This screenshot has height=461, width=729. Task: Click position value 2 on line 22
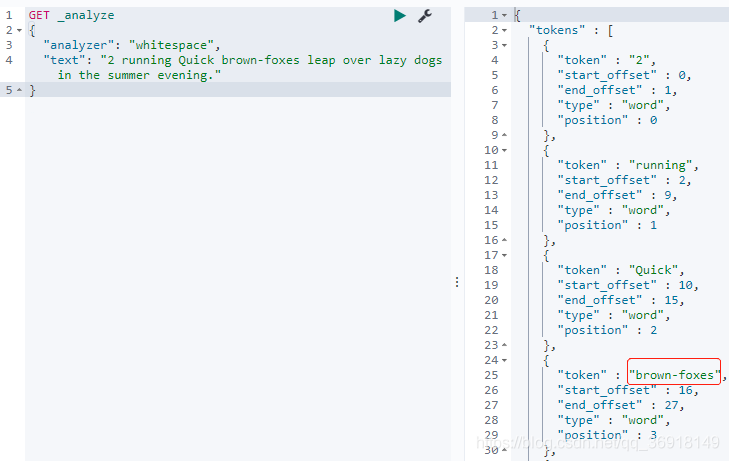[653, 330]
